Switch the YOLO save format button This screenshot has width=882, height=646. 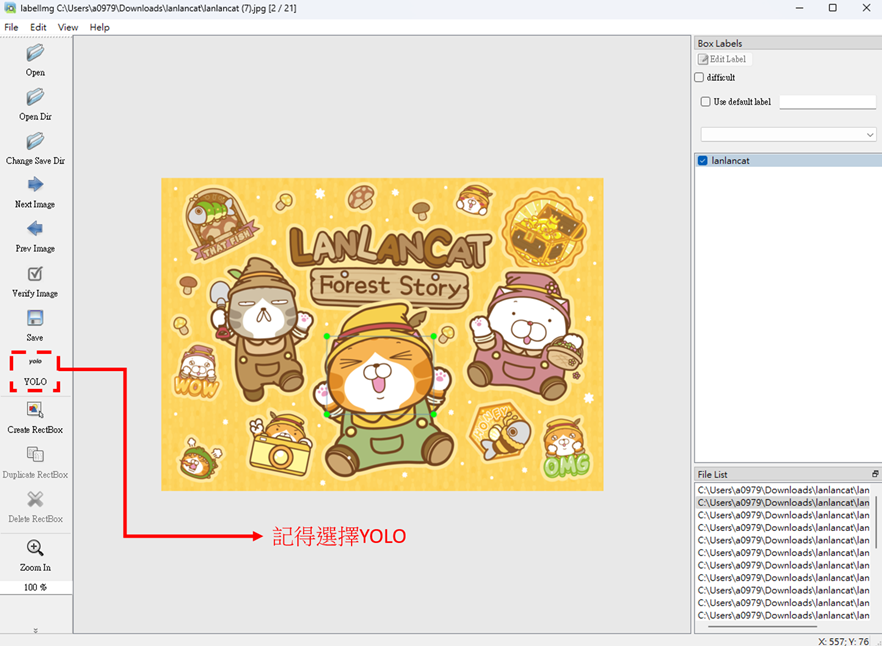tap(35, 372)
